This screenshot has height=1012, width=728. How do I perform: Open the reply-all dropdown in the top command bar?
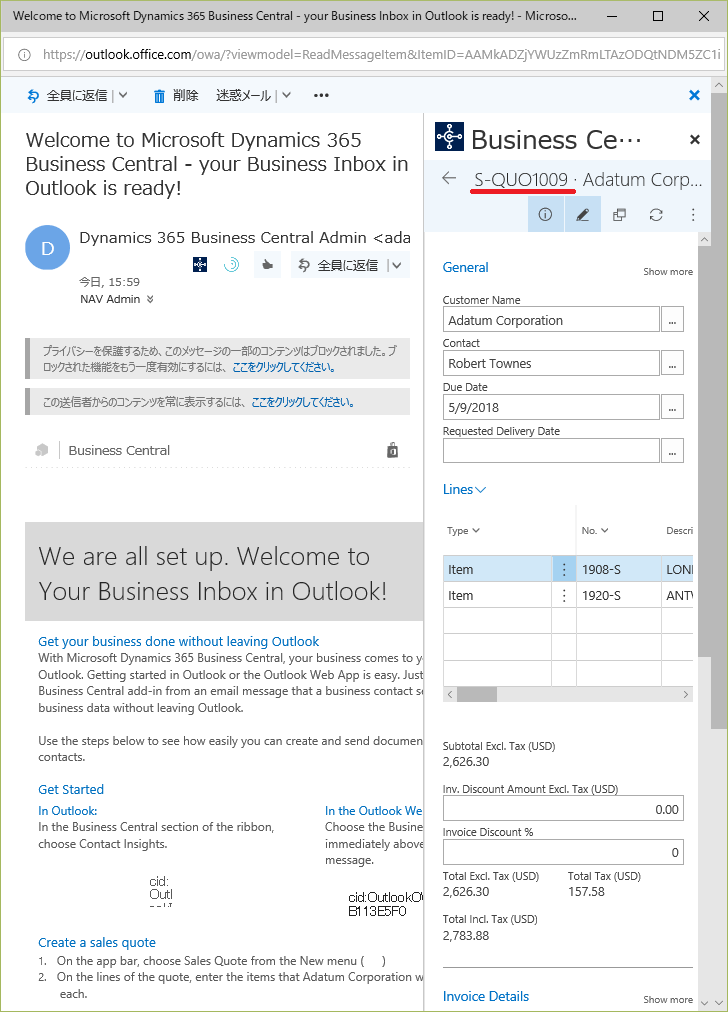coord(123,96)
